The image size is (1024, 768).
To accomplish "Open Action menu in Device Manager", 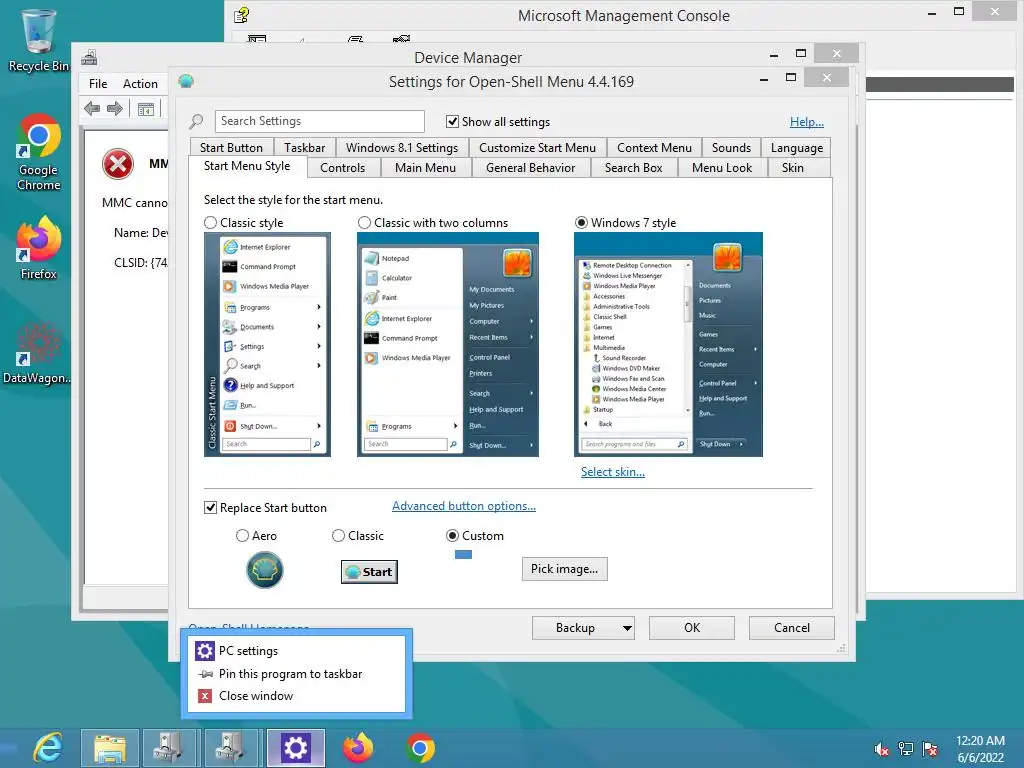I will click(x=140, y=84).
